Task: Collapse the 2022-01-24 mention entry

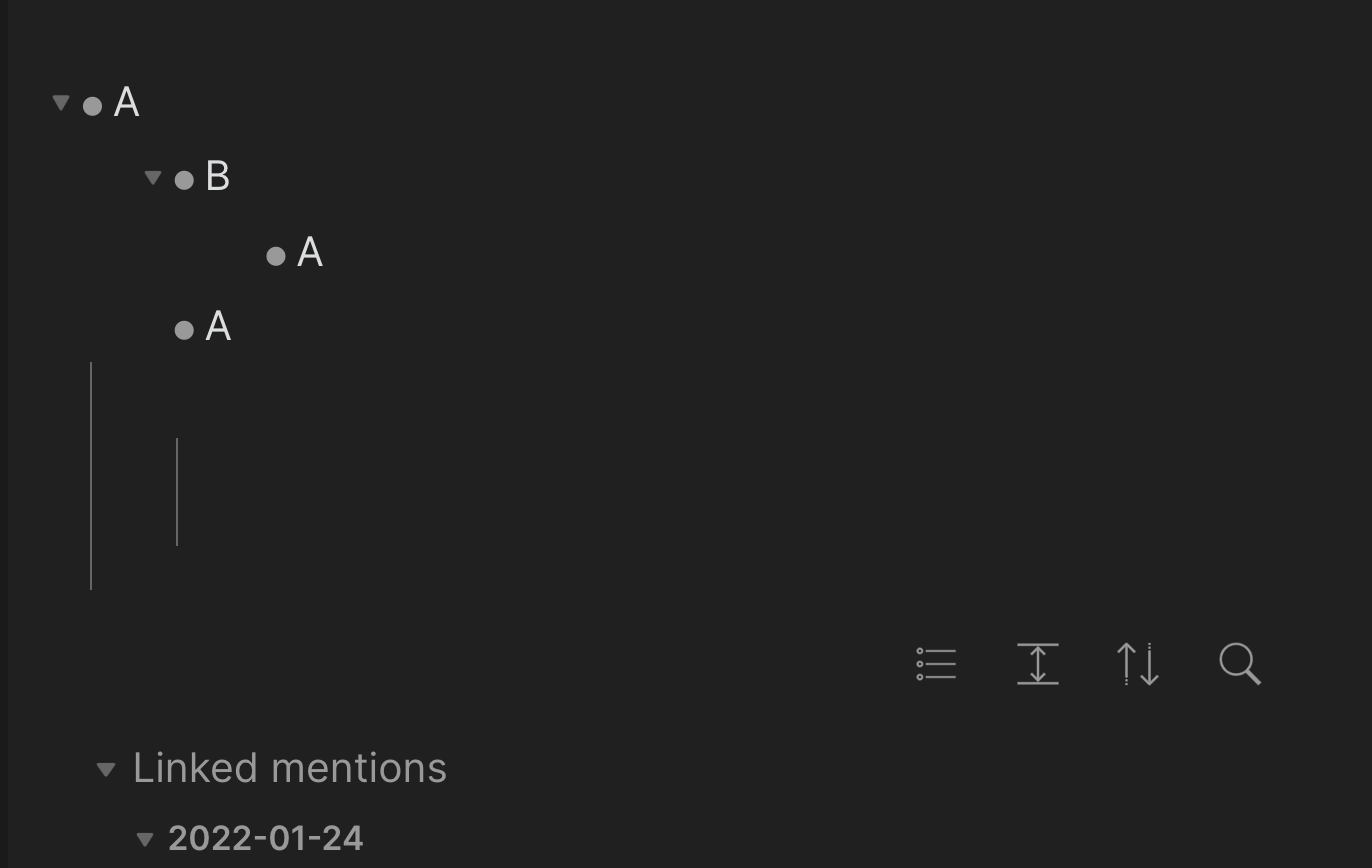Action: click(x=146, y=840)
